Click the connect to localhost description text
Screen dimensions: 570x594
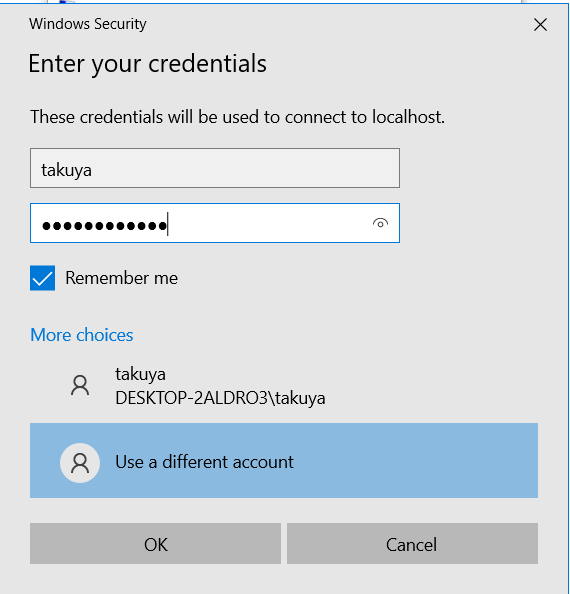point(237,117)
